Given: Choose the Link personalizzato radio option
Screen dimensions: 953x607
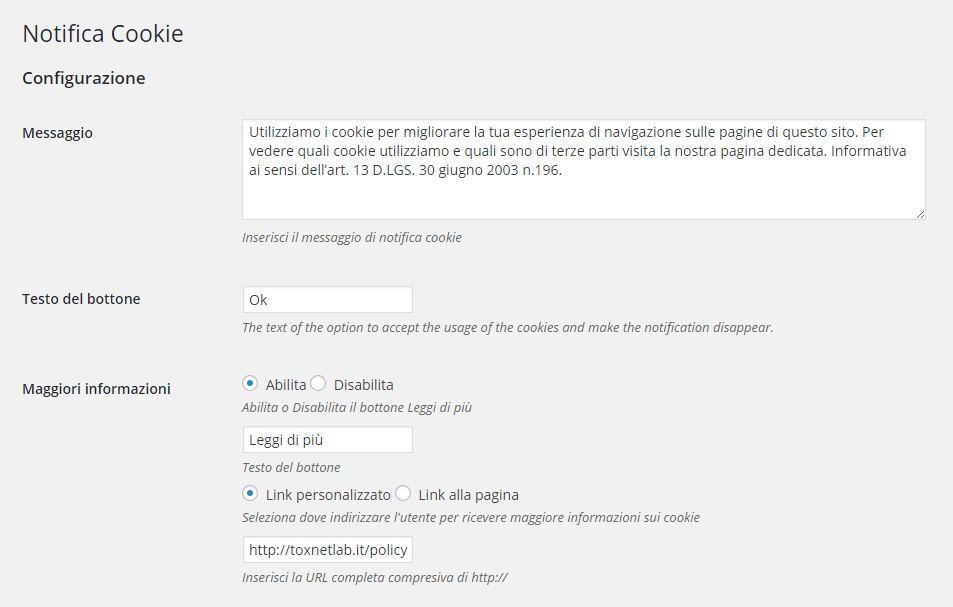Looking at the screenshot, I should (249, 493).
